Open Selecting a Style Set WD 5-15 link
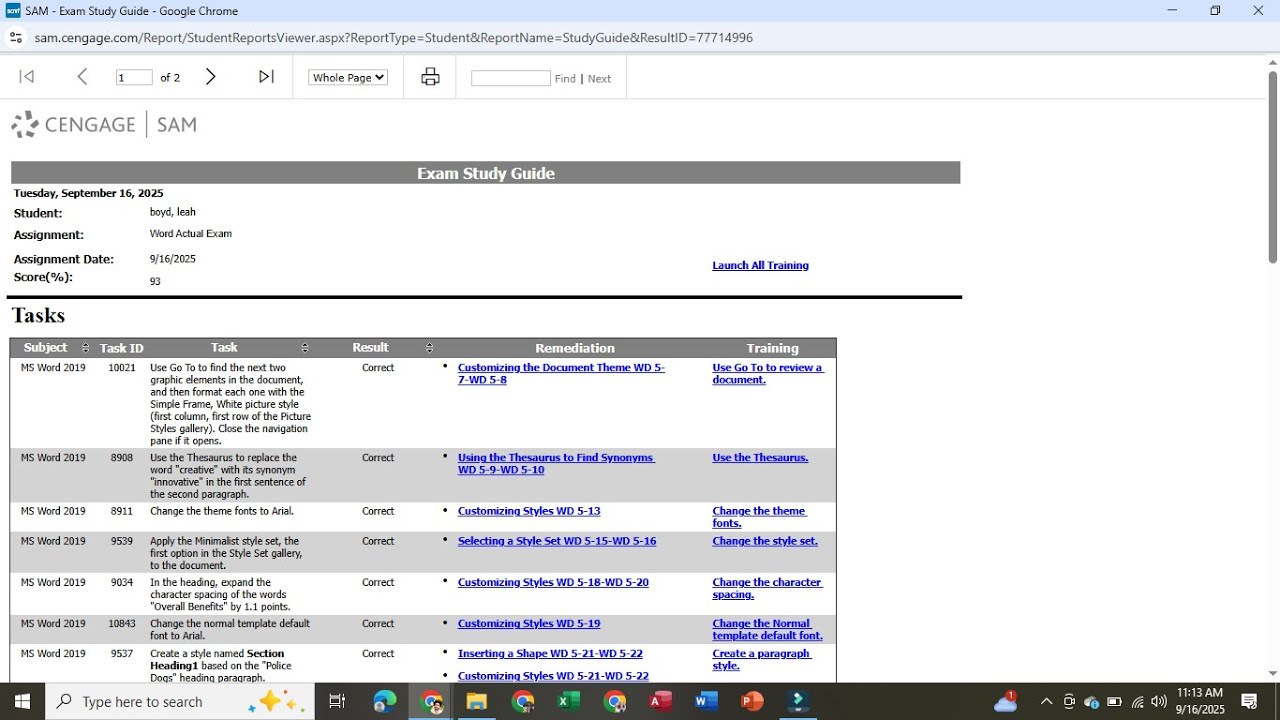Image resolution: width=1280 pixels, height=720 pixels. point(557,541)
